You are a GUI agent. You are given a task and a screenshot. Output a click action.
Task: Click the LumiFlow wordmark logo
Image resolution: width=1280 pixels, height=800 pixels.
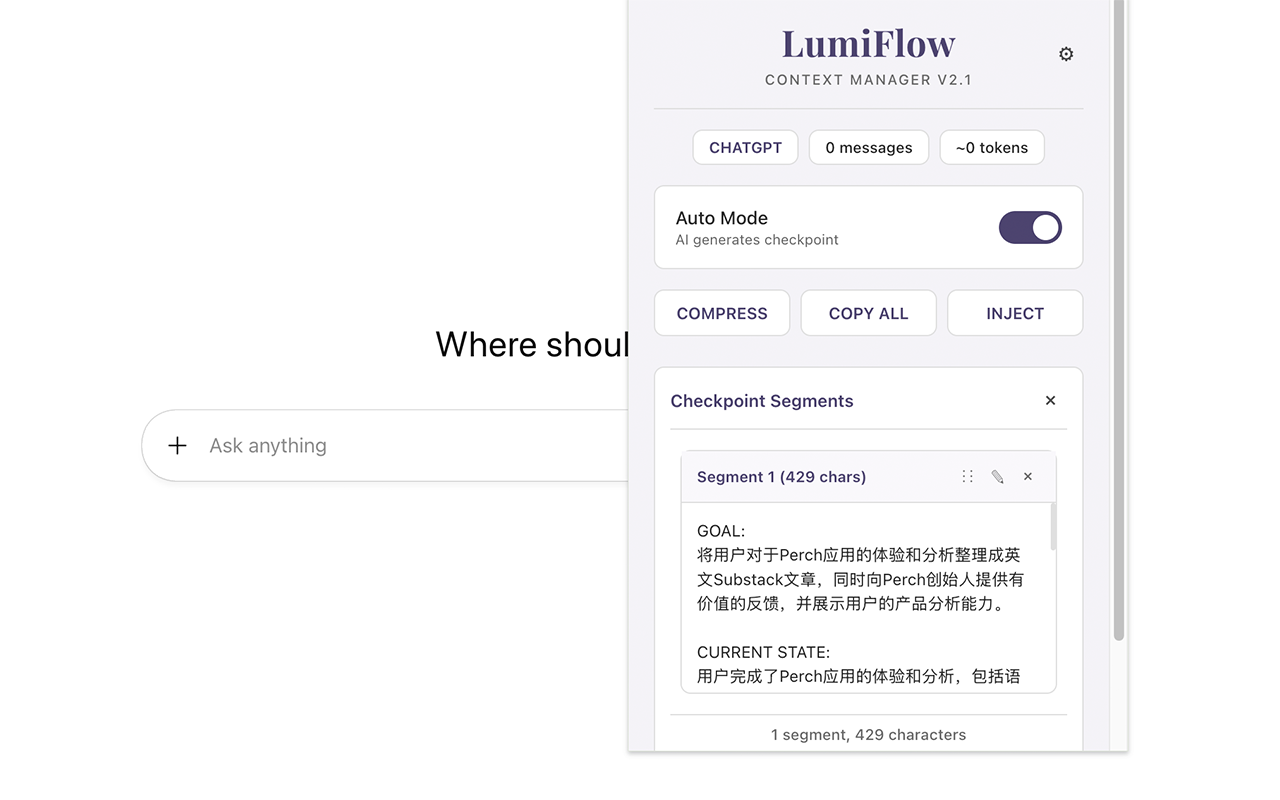pos(868,43)
